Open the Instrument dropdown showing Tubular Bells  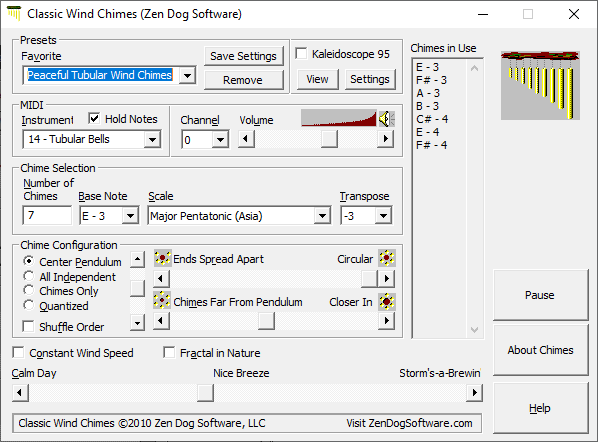click(153, 139)
